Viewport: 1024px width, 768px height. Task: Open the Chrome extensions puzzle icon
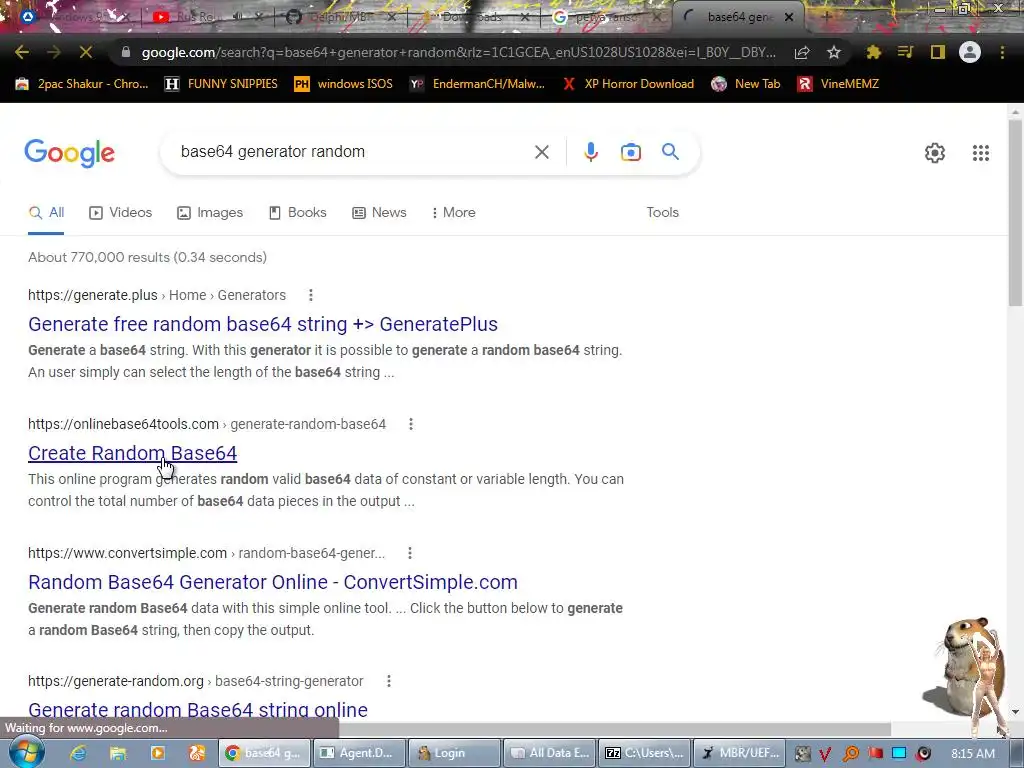[873, 52]
